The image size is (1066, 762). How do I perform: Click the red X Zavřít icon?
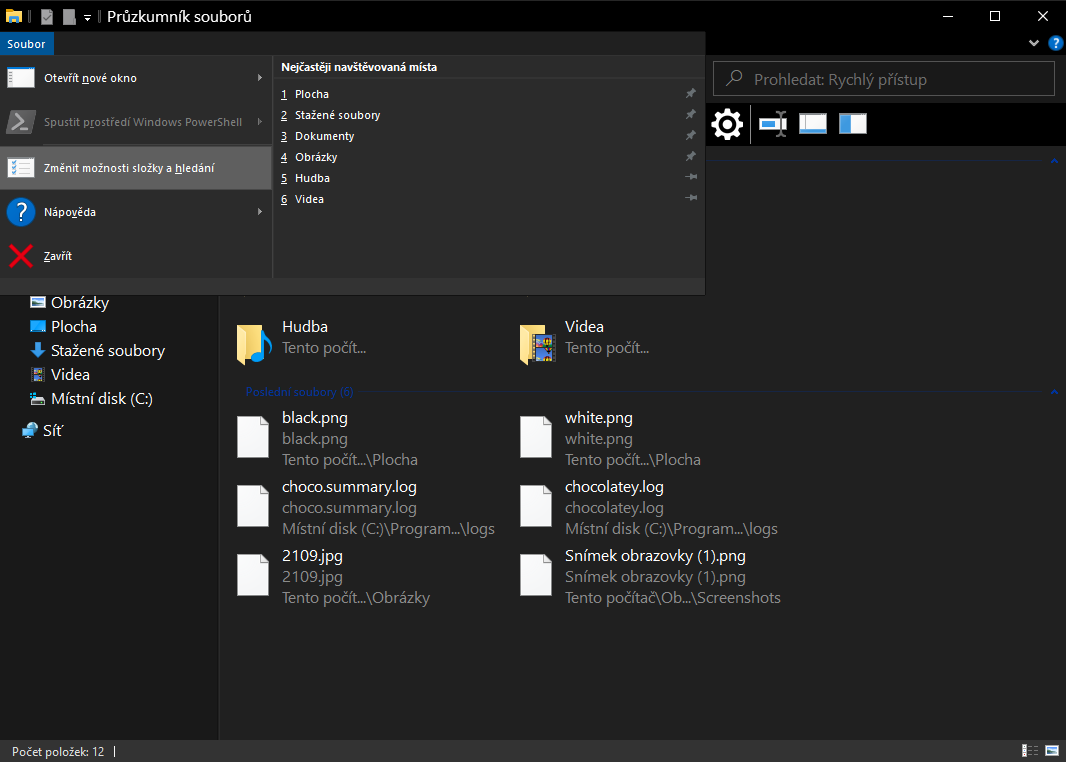coord(21,256)
